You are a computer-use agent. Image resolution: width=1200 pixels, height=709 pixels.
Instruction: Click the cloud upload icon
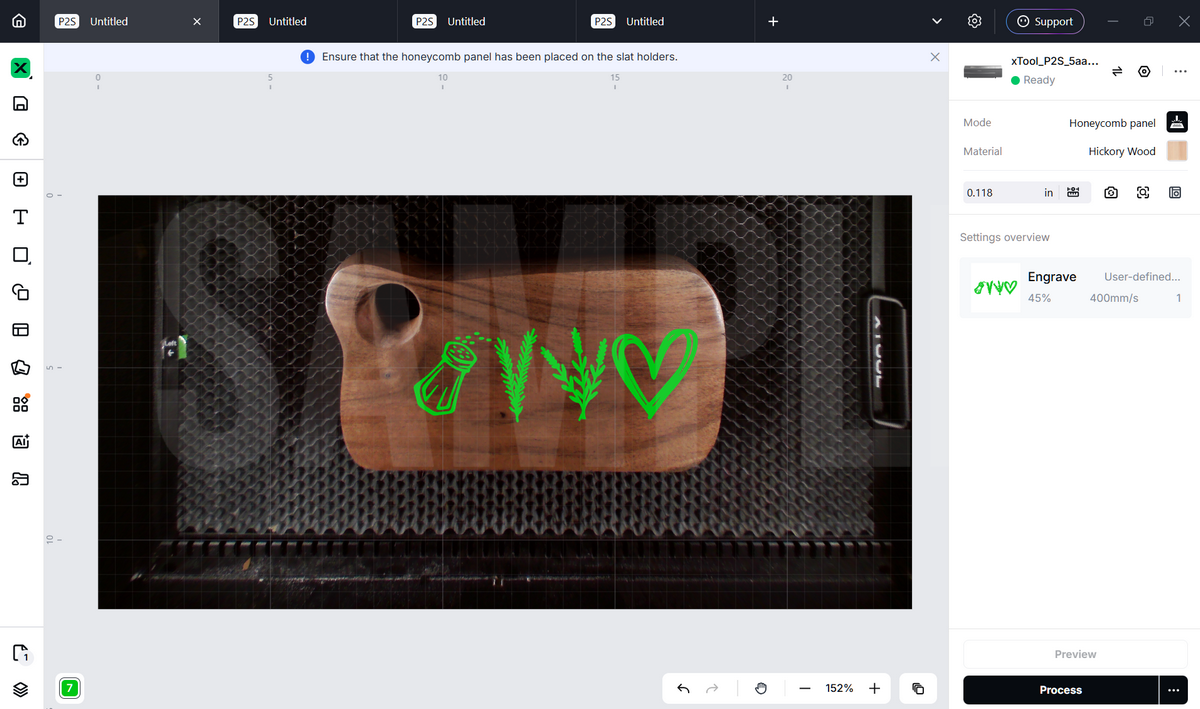pos(20,140)
